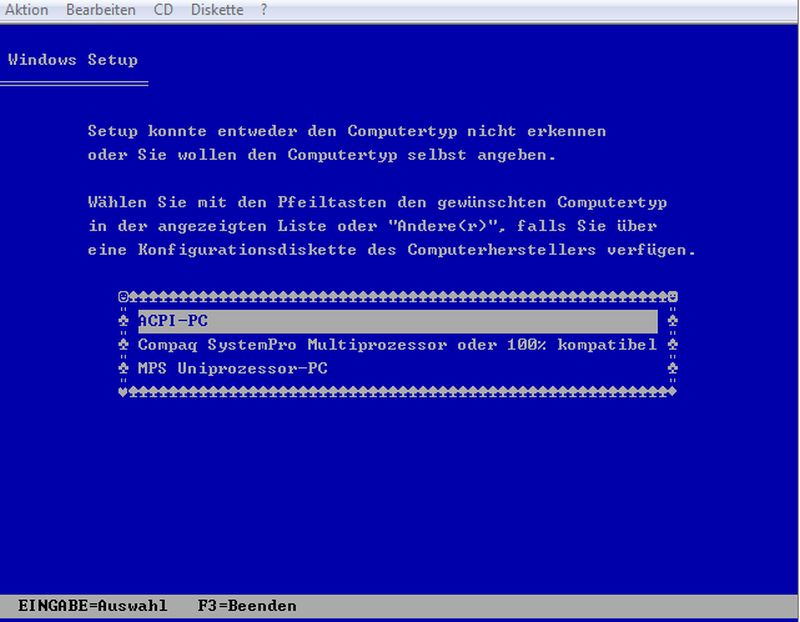Open the CD menu

[x=163, y=10]
